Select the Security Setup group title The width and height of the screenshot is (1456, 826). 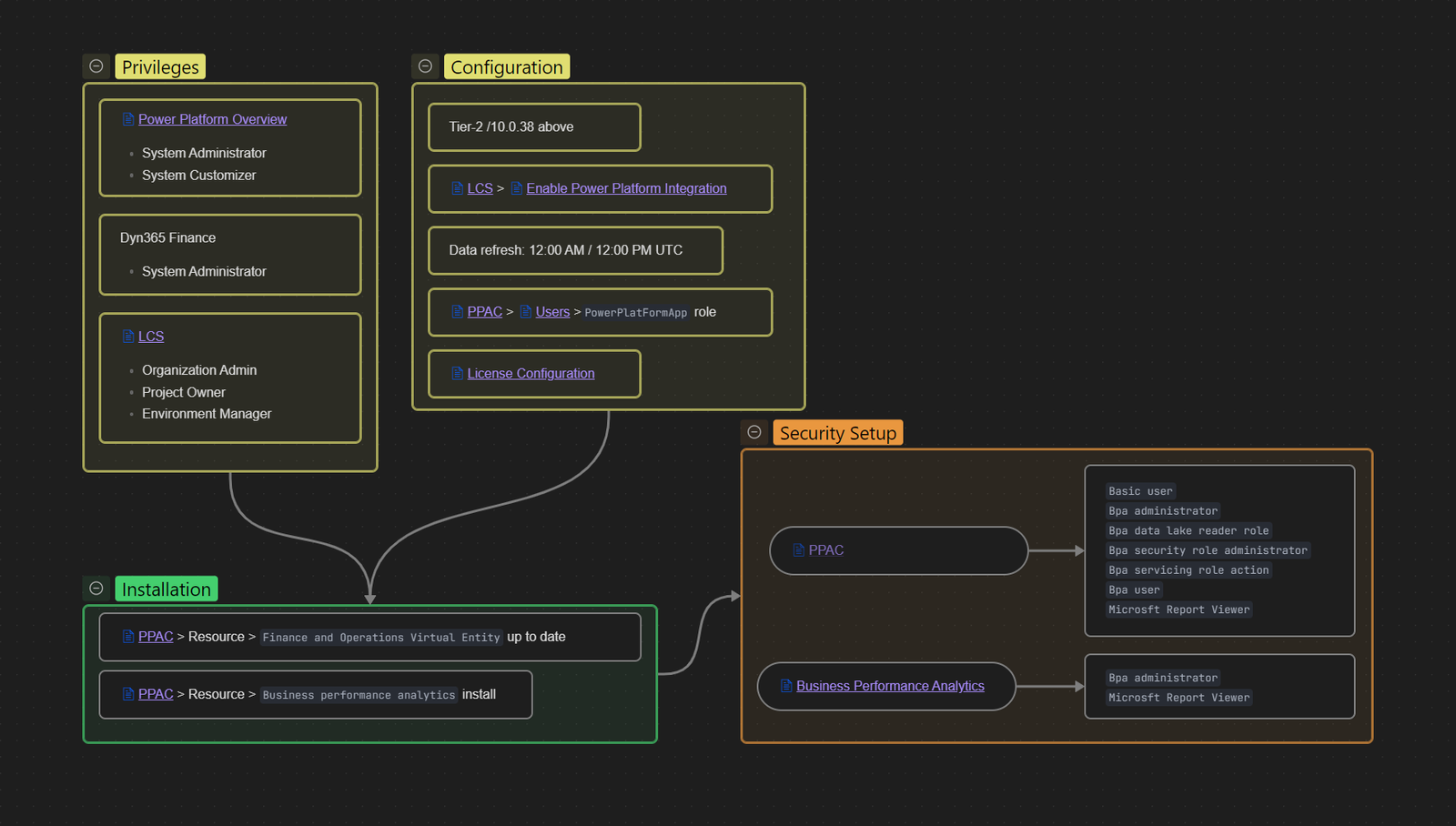point(838,432)
